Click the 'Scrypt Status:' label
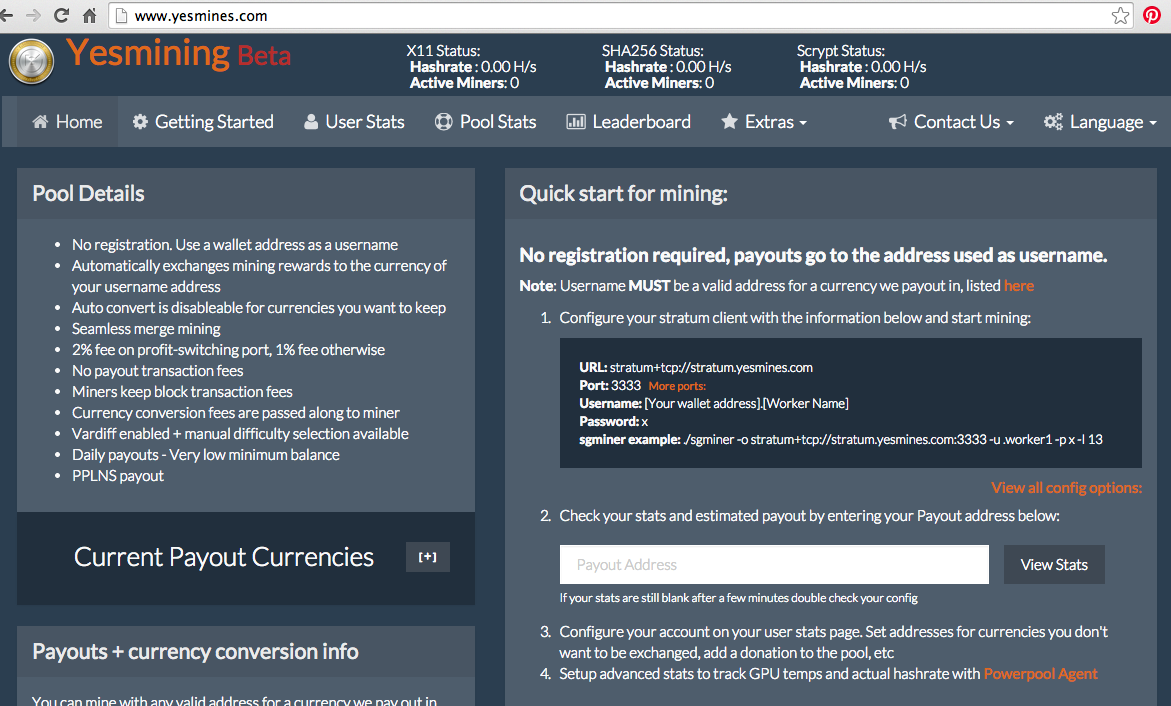The width and height of the screenshot is (1171, 706). (x=841, y=51)
